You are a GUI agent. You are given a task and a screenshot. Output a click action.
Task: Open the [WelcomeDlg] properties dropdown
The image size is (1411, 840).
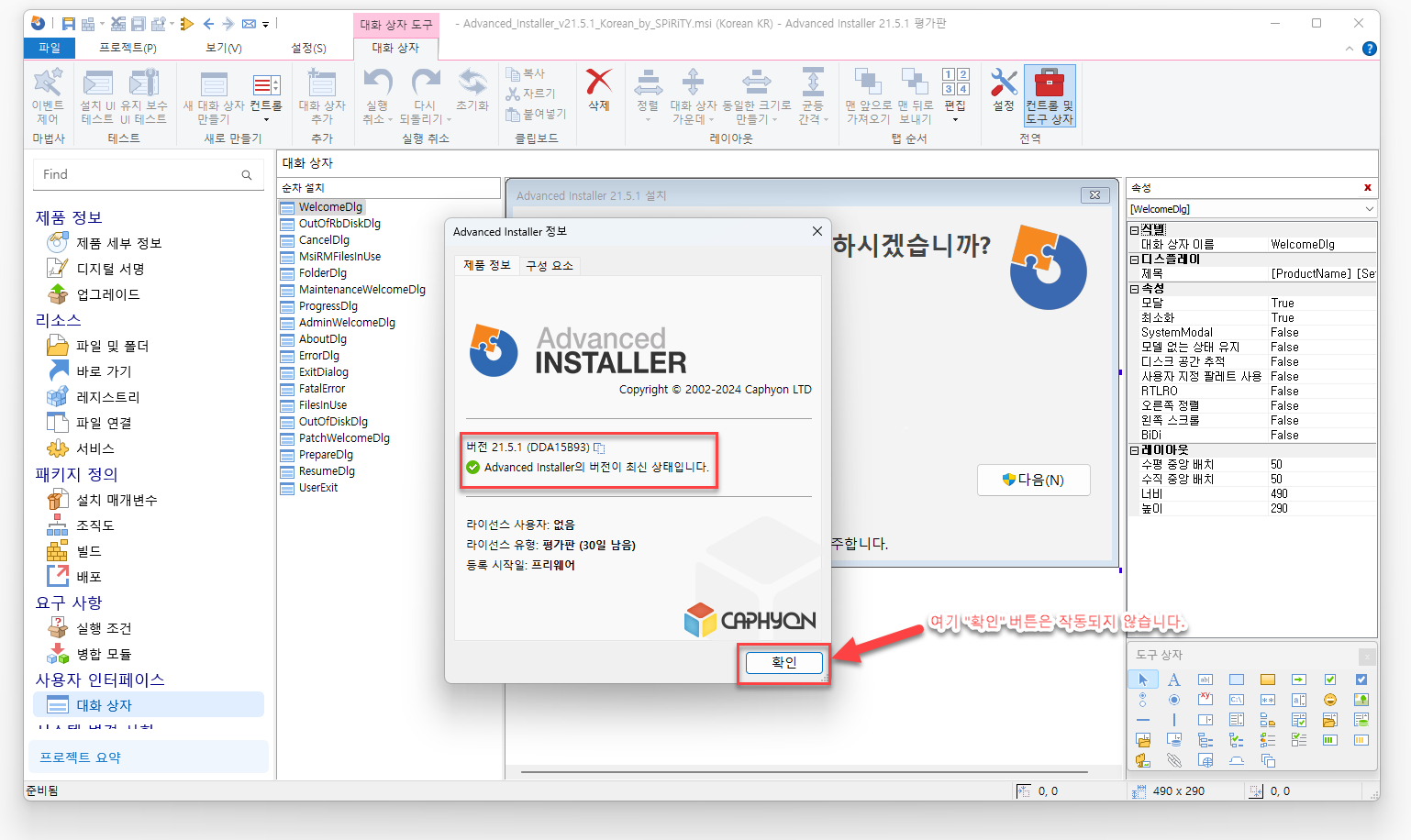[1370, 209]
